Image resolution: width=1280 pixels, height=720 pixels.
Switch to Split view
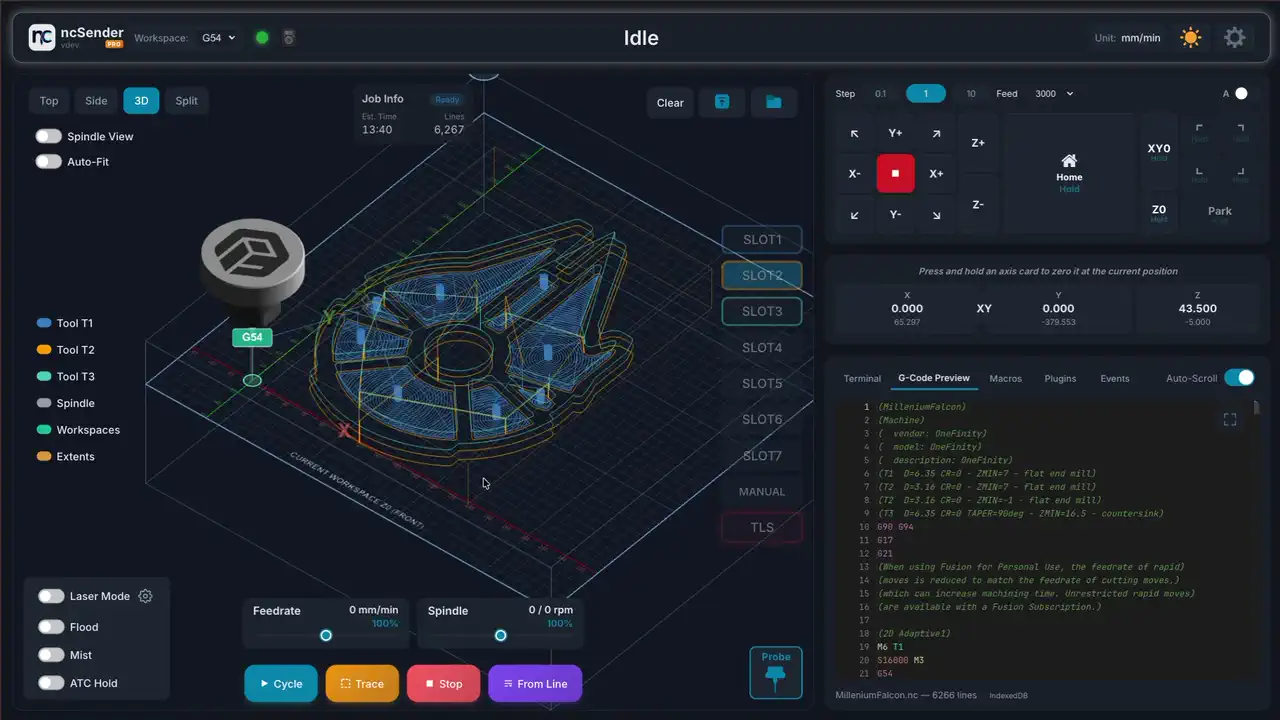[187, 100]
